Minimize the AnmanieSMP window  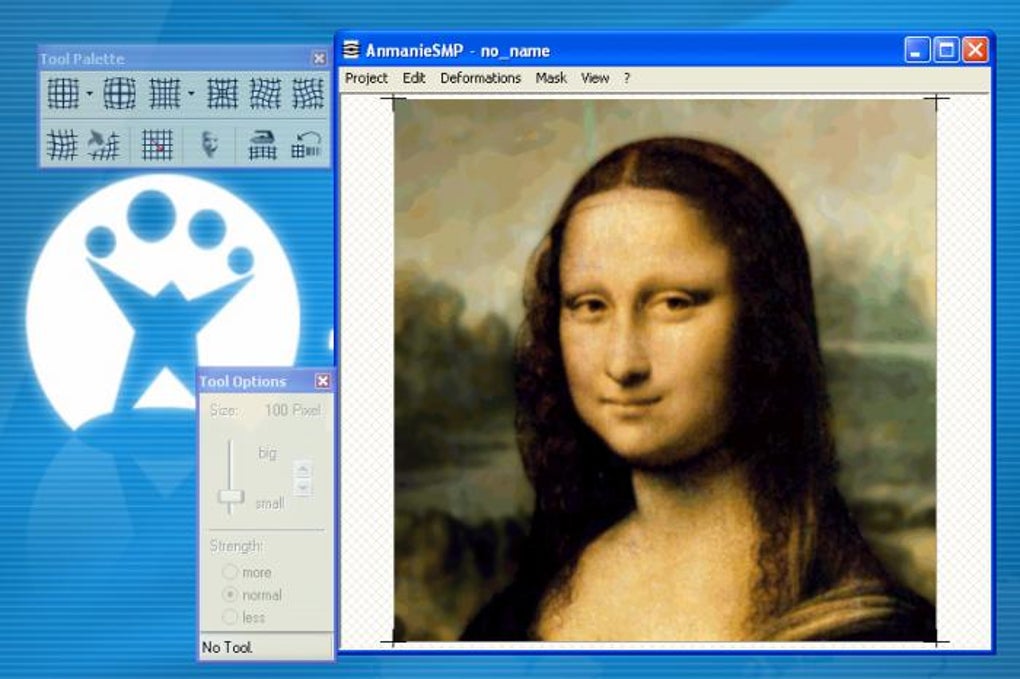coord(917,50)
